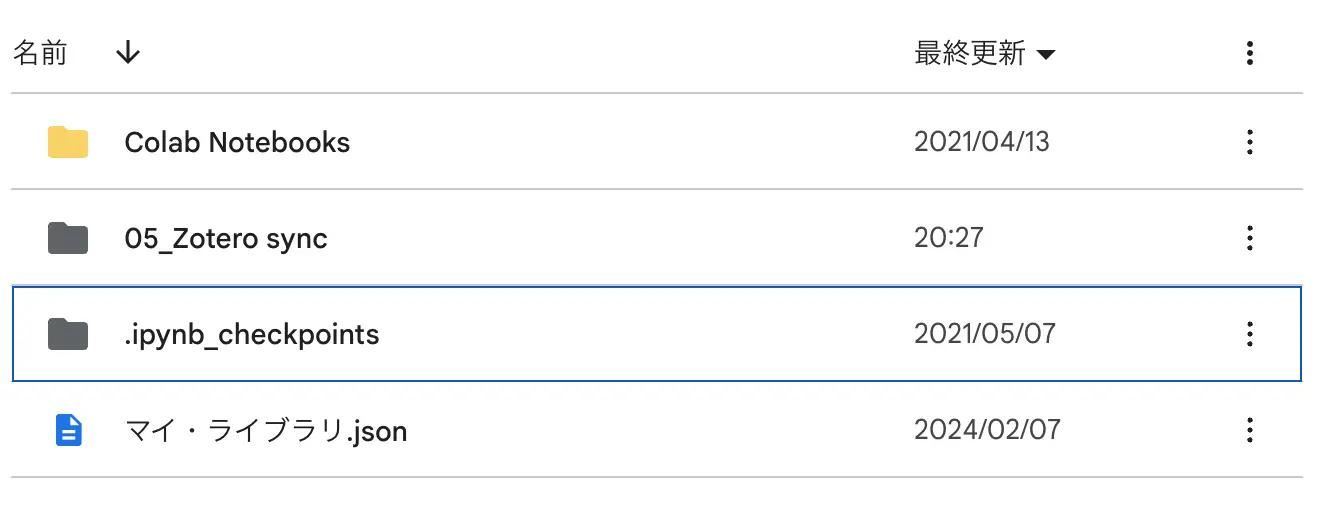Click the .ipynb_checkpoints folder icon
This screenshot has width=1324, height=506.
(68, 334)
